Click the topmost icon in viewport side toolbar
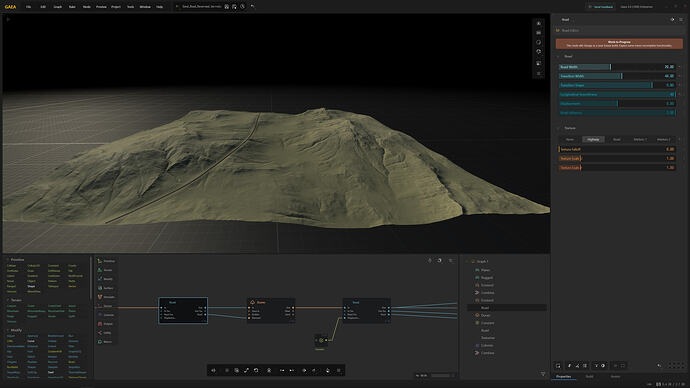Screen dimensions: 690x388 pyautogui.click(x=539, y=23)
